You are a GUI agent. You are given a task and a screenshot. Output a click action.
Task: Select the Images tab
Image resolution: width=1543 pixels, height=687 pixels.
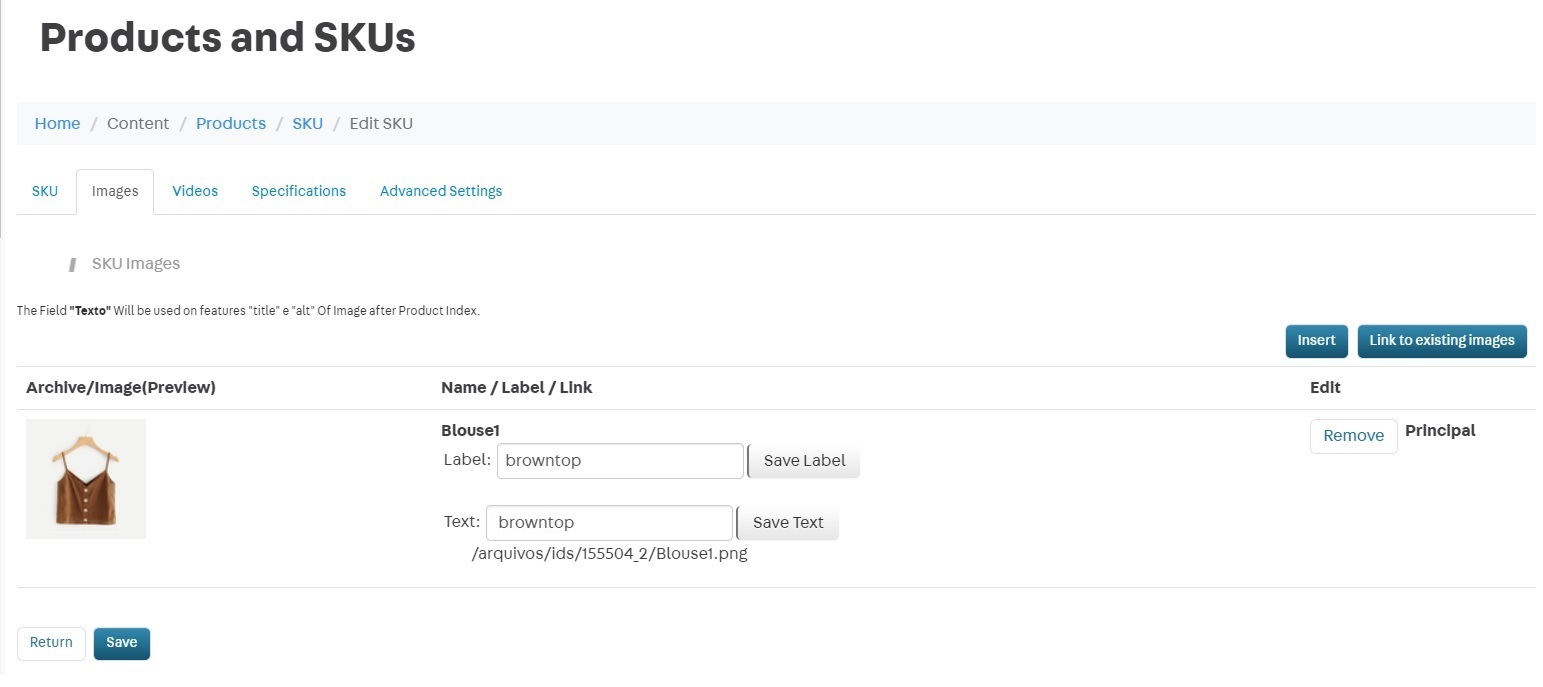pos(115,191)
